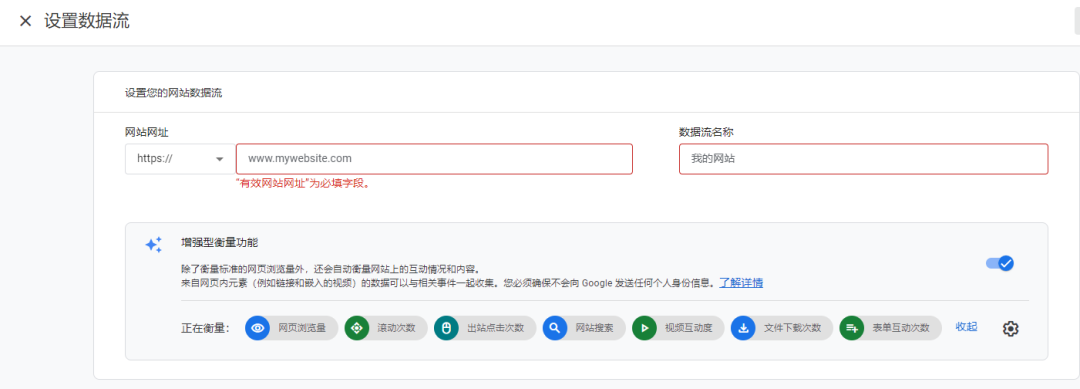Open the https:// protocol dropdown
The width and height of the screenshot is (1080, 389).
point(180,158)
